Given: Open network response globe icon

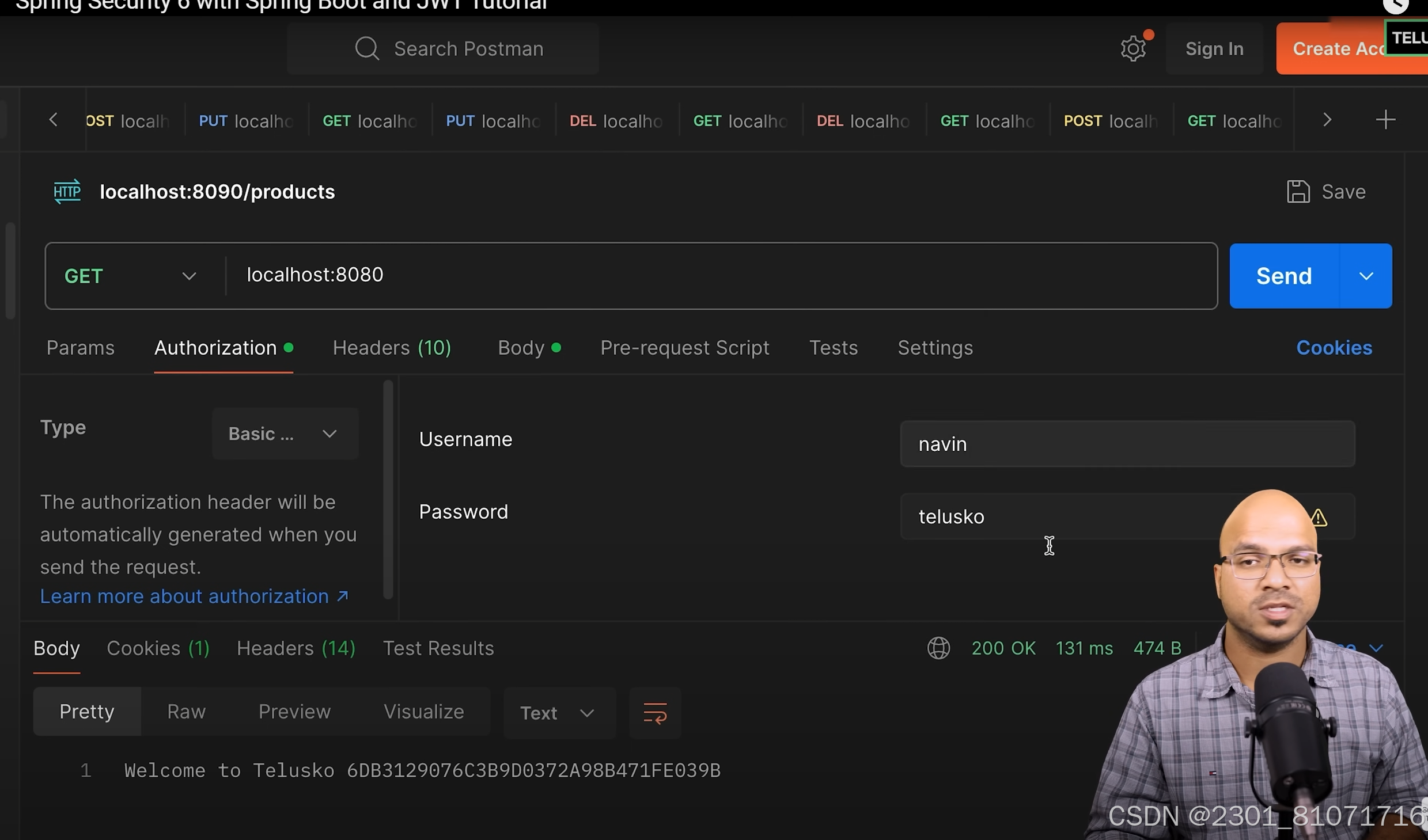Looking at the screenshot, I should coord(939,648).
